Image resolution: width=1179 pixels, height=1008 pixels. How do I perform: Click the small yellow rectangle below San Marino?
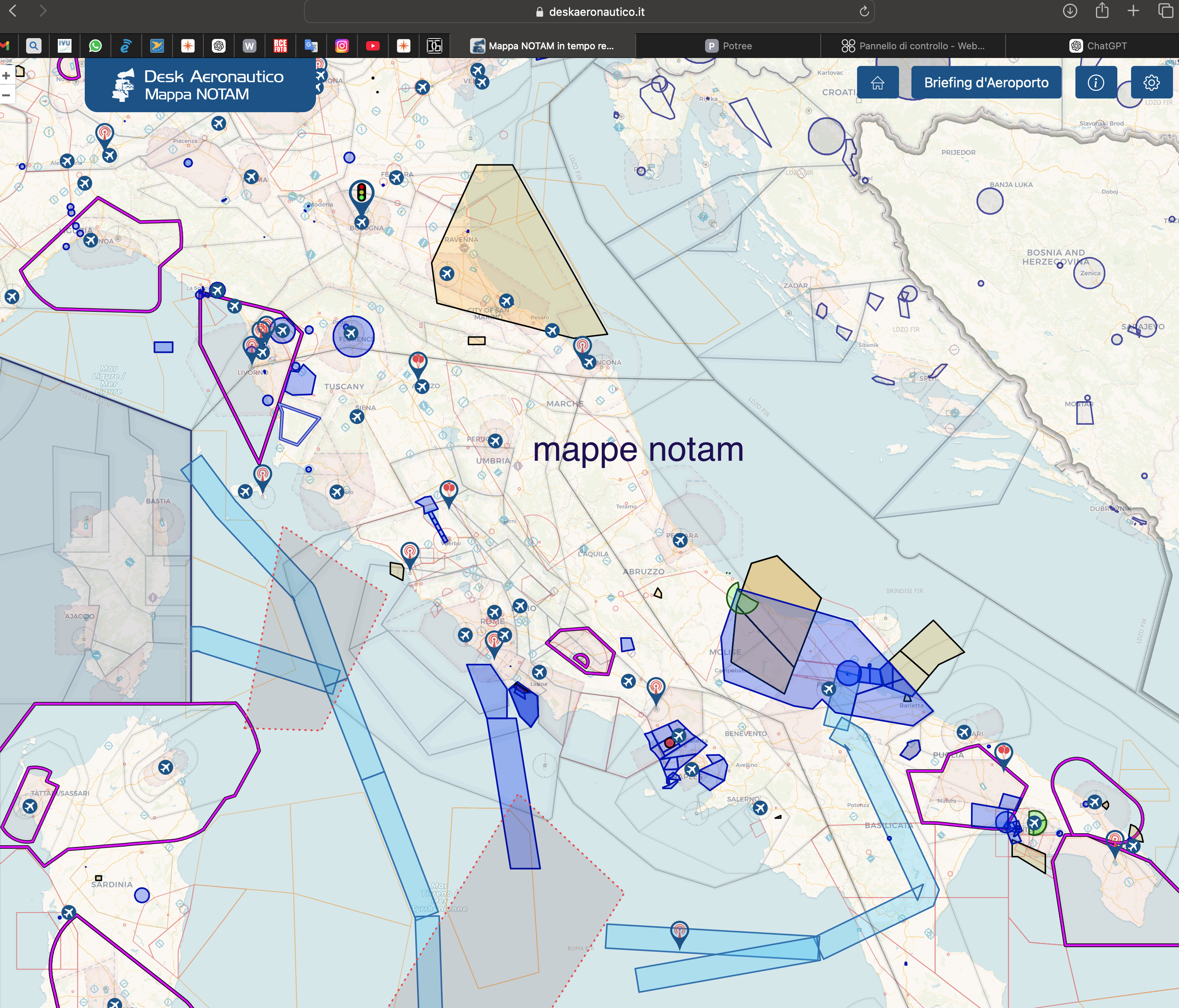(477, 340)
